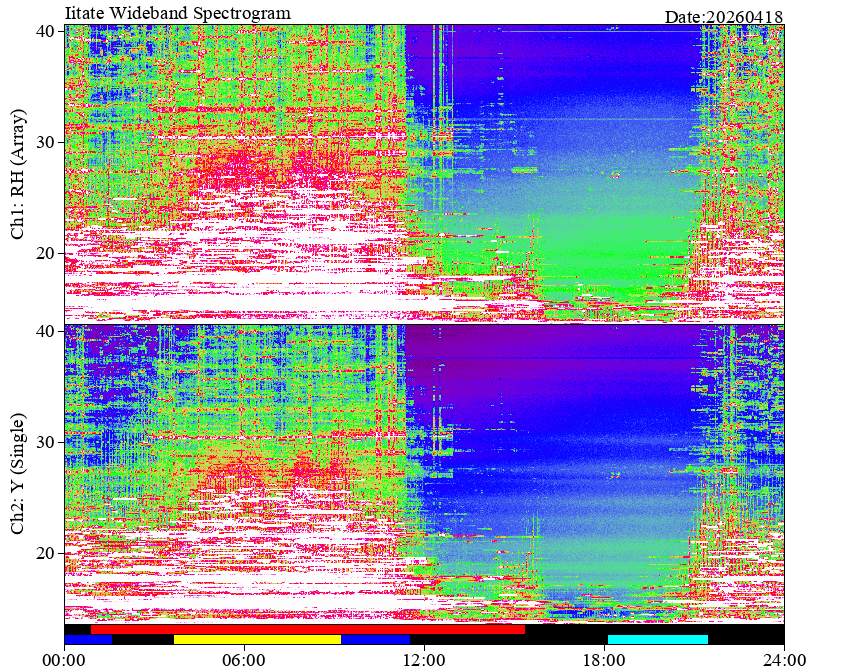Viewport: 848px width, 668px height.
Task: Click the 'Ch2: Y (Single)' axis label
Action: click(x=18, y=474)
